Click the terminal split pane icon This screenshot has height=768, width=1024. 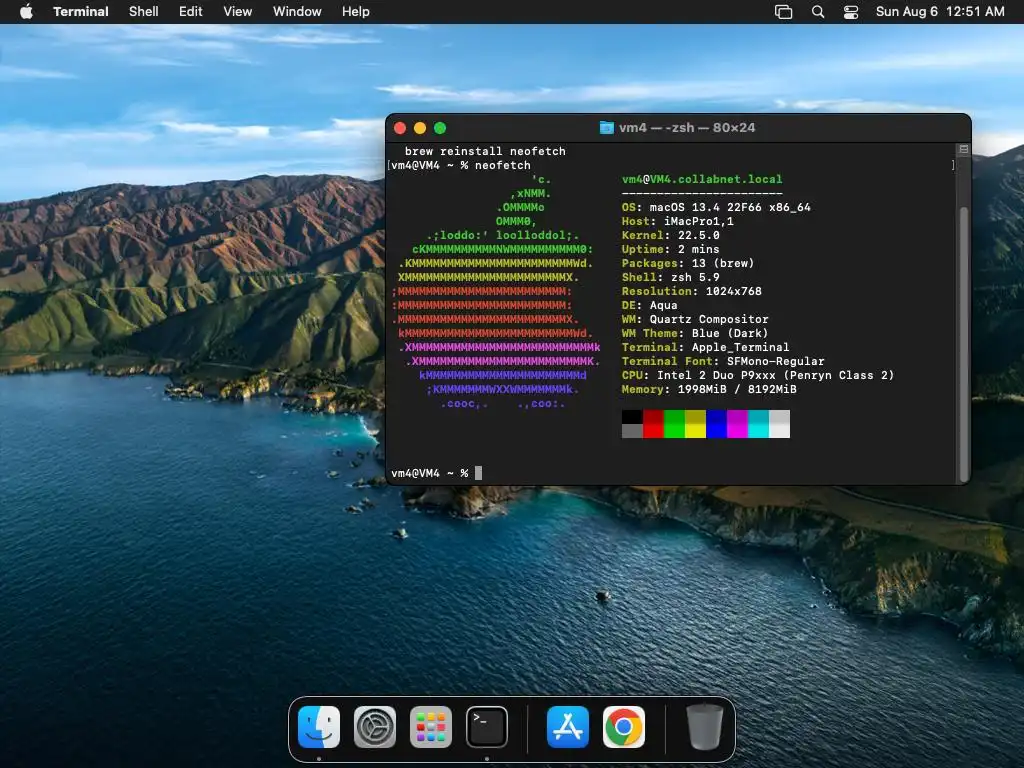(x=963, y=150)
